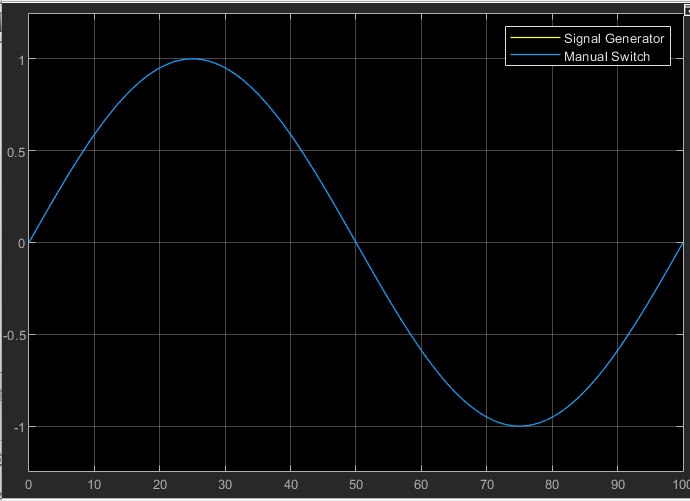This screenshot has height=501, width=690.
Task: Click y-axis tick label 0.5
Action: (x=15, y=153)
